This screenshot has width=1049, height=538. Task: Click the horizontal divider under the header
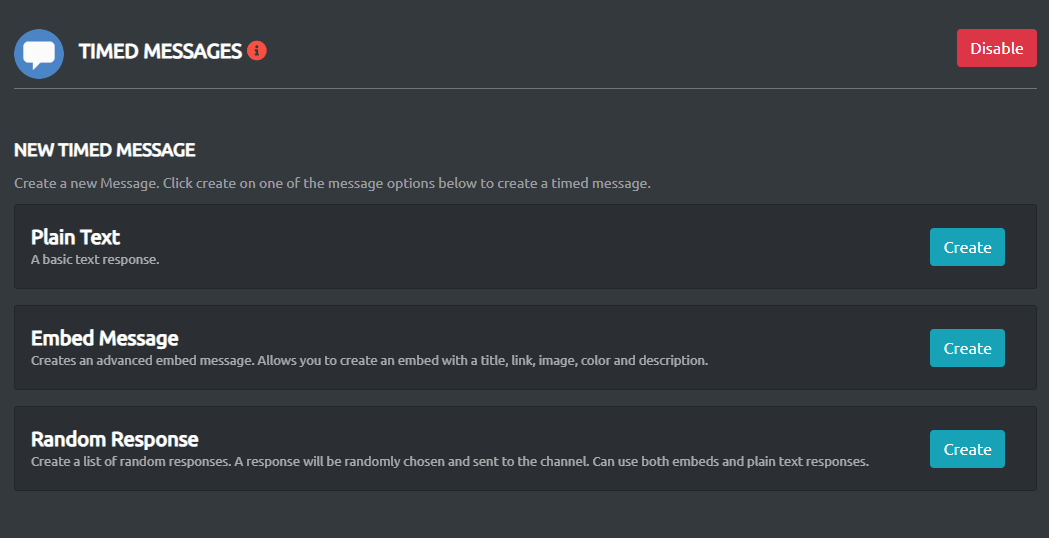click(524, 89)
